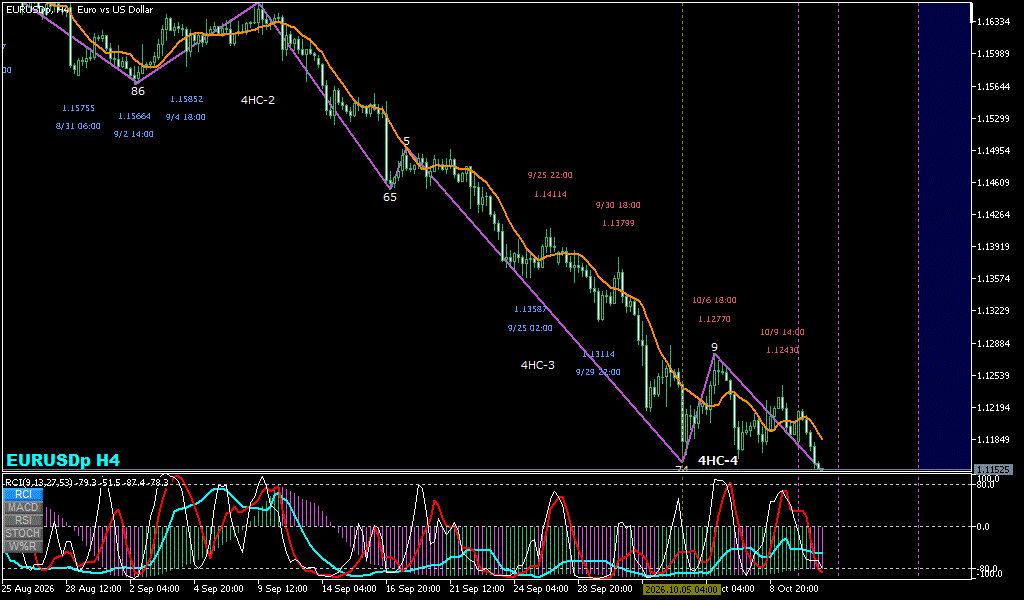Select the blue 9/29 22:00 annotation
The image size is (1024, 600).
[x=598, y=372]
